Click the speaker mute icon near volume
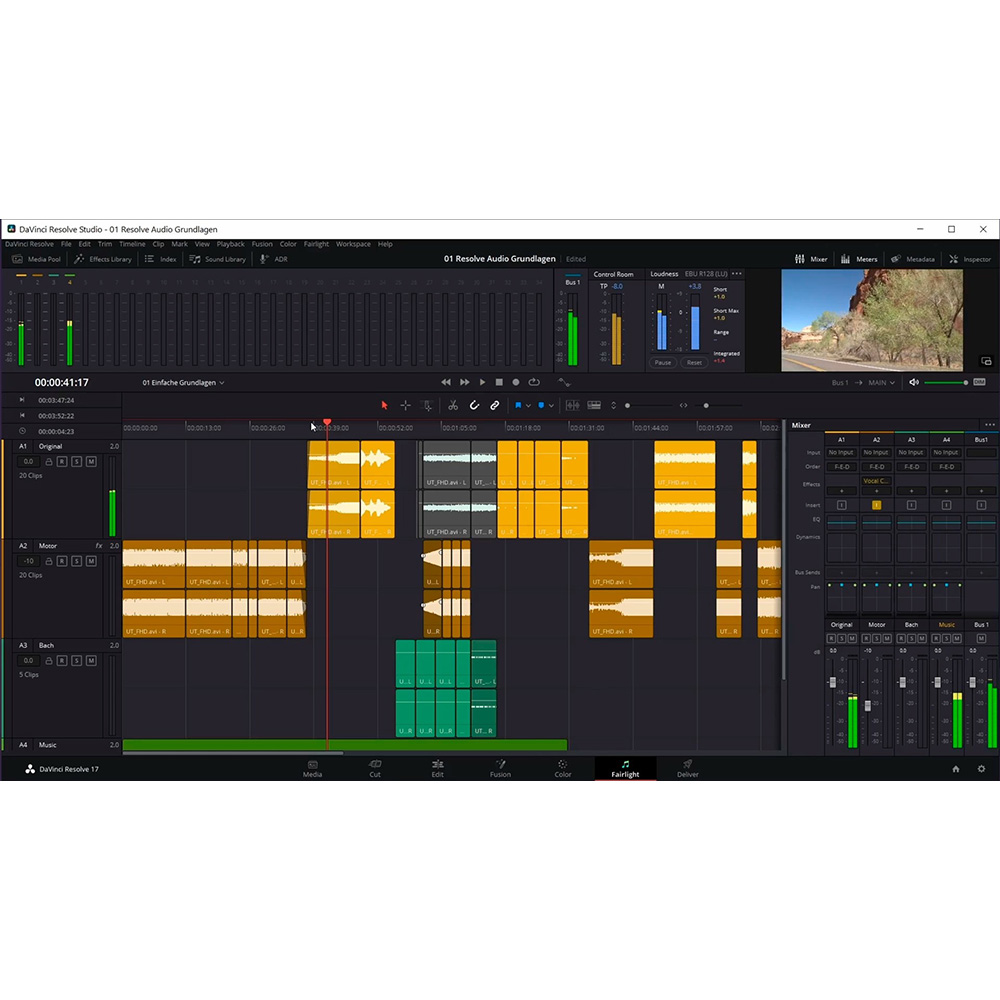Viewport: 1000px width, 1000px height. [914, 382]
